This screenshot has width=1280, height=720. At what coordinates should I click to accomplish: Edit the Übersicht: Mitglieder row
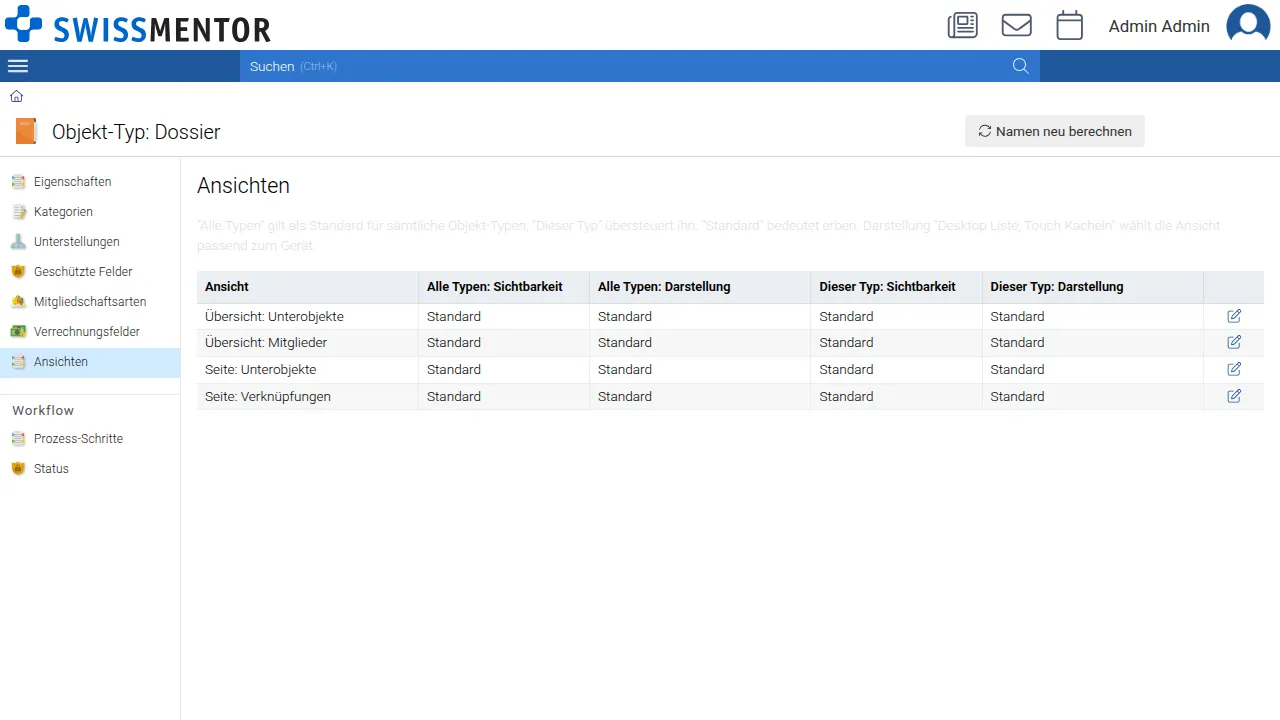(x=1234, y=342)
